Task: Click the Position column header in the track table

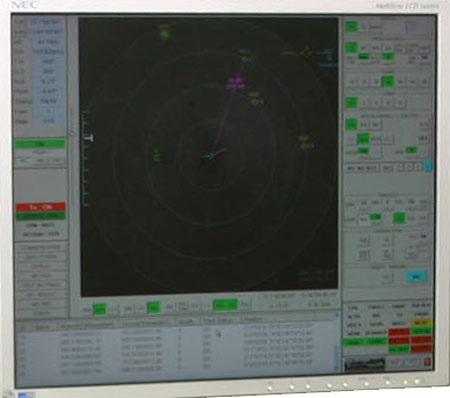Action: pyautogui.click(x=253, y=320)
